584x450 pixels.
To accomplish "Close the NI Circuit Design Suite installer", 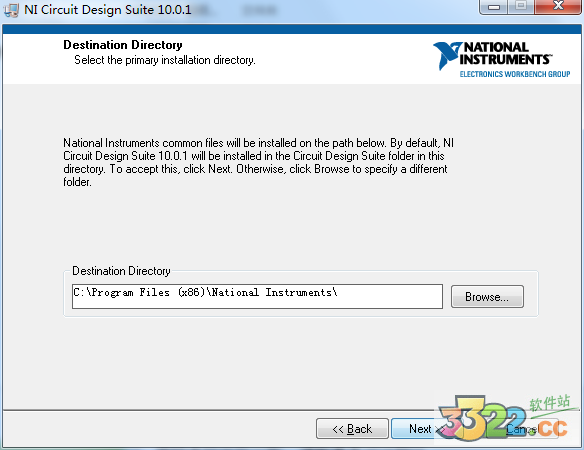I will [x=558, y=7].
